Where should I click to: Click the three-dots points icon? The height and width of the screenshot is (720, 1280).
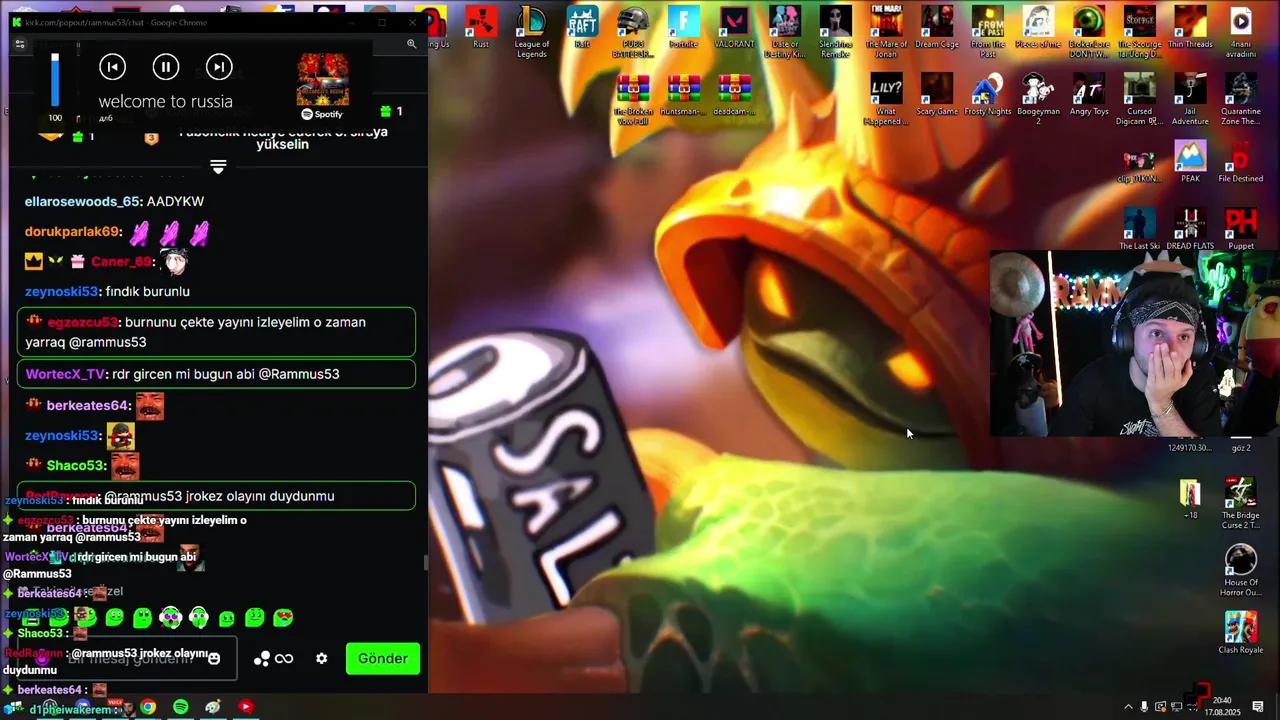(261, 658)
